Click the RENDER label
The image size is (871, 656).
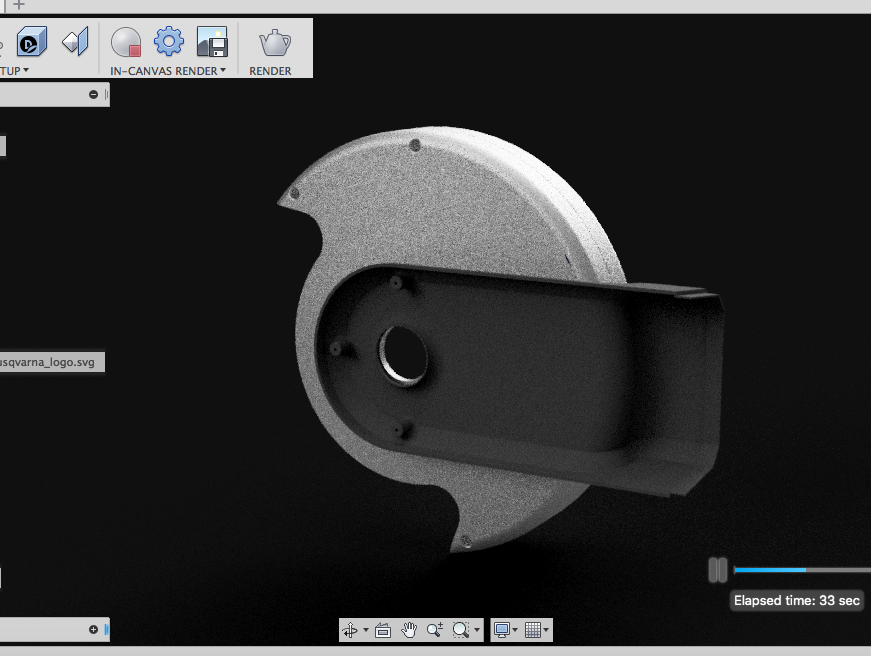click(x=270, y=71)
